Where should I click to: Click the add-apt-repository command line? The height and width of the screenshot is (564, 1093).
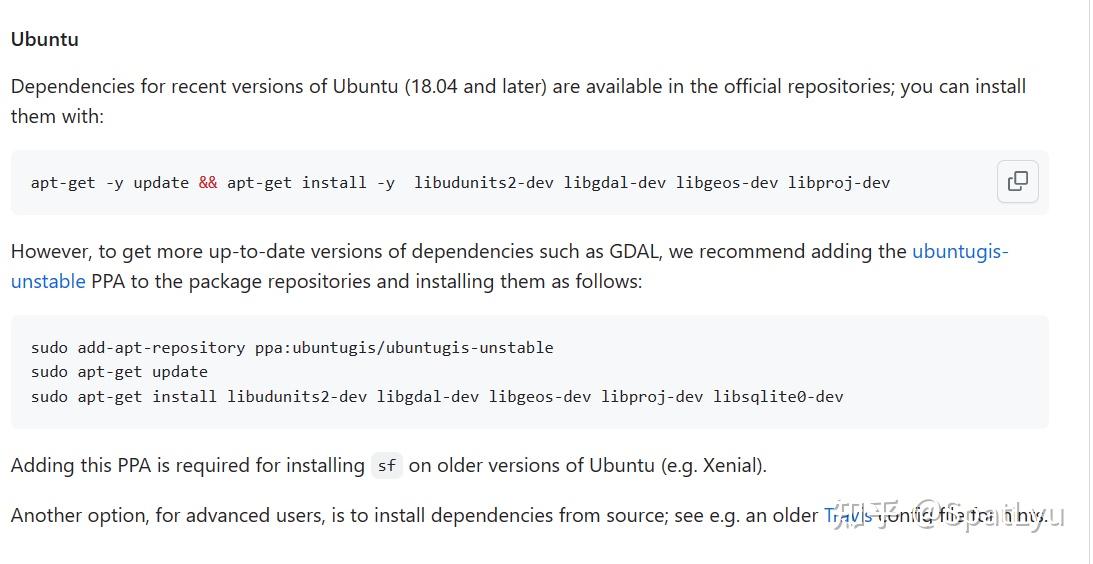point(292,348)
